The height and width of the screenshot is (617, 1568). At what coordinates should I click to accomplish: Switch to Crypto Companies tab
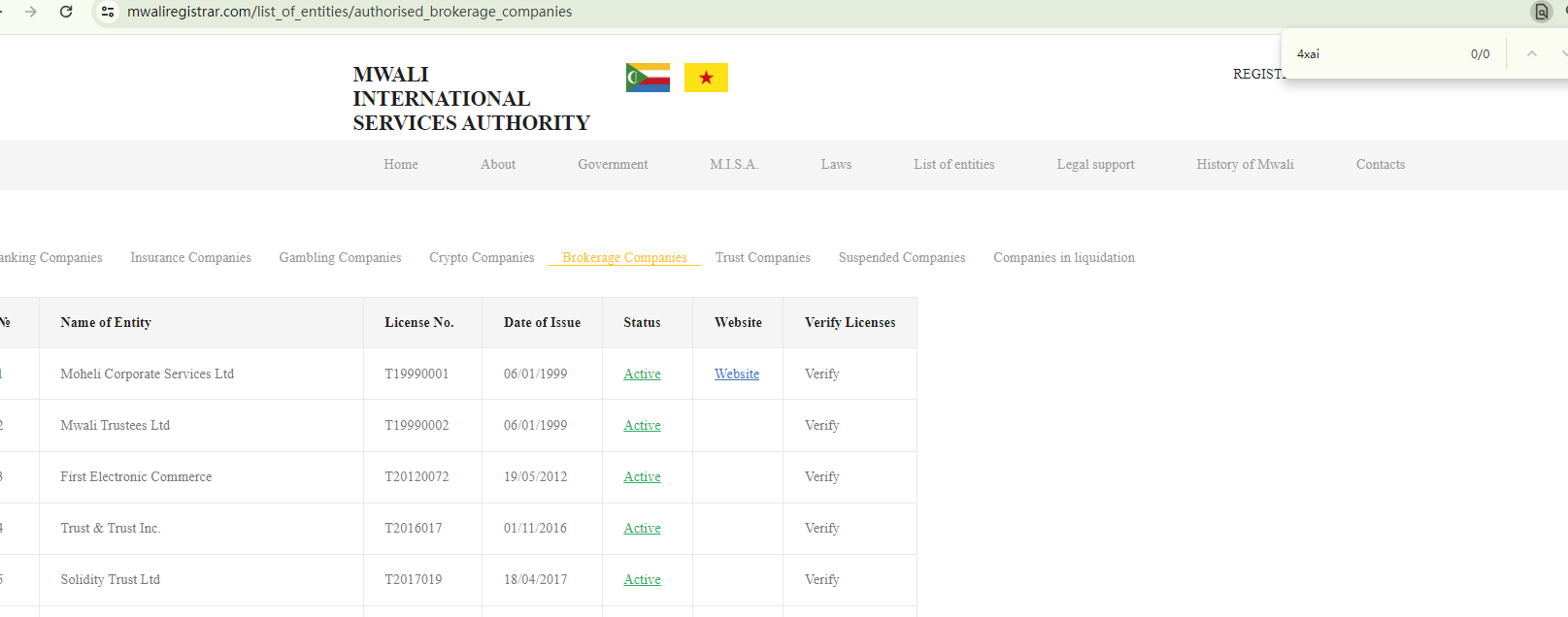(482, 258)
